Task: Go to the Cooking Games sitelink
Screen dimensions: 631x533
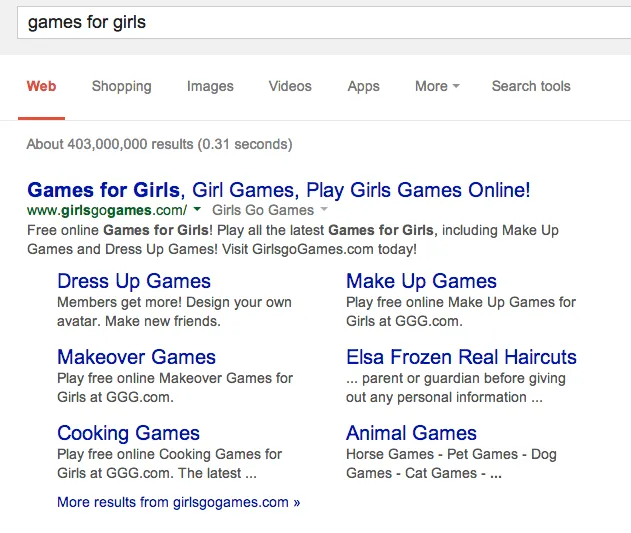Action: (128, 433)
